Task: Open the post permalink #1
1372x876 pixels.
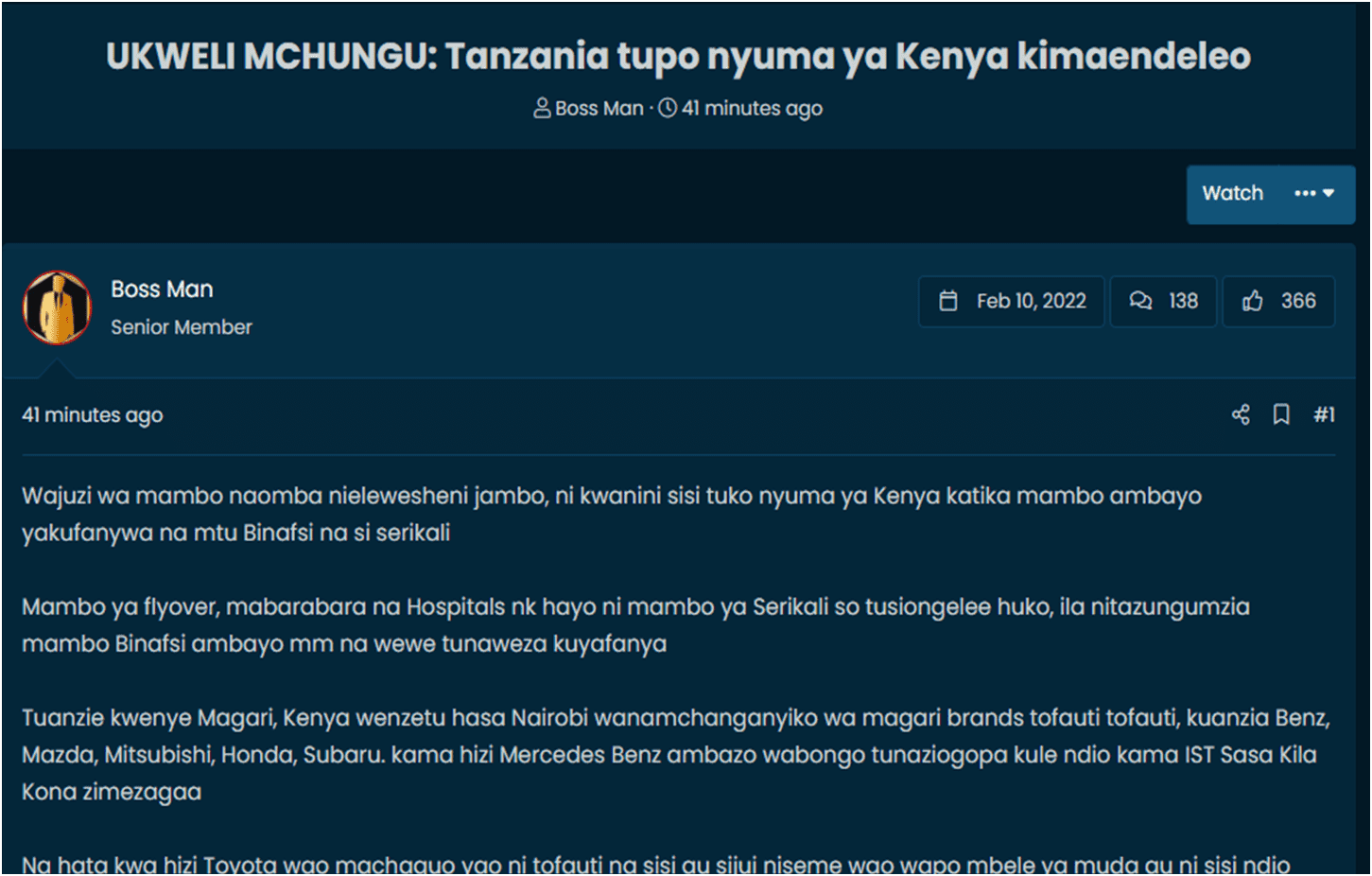Action: (x=1324, y=414)
